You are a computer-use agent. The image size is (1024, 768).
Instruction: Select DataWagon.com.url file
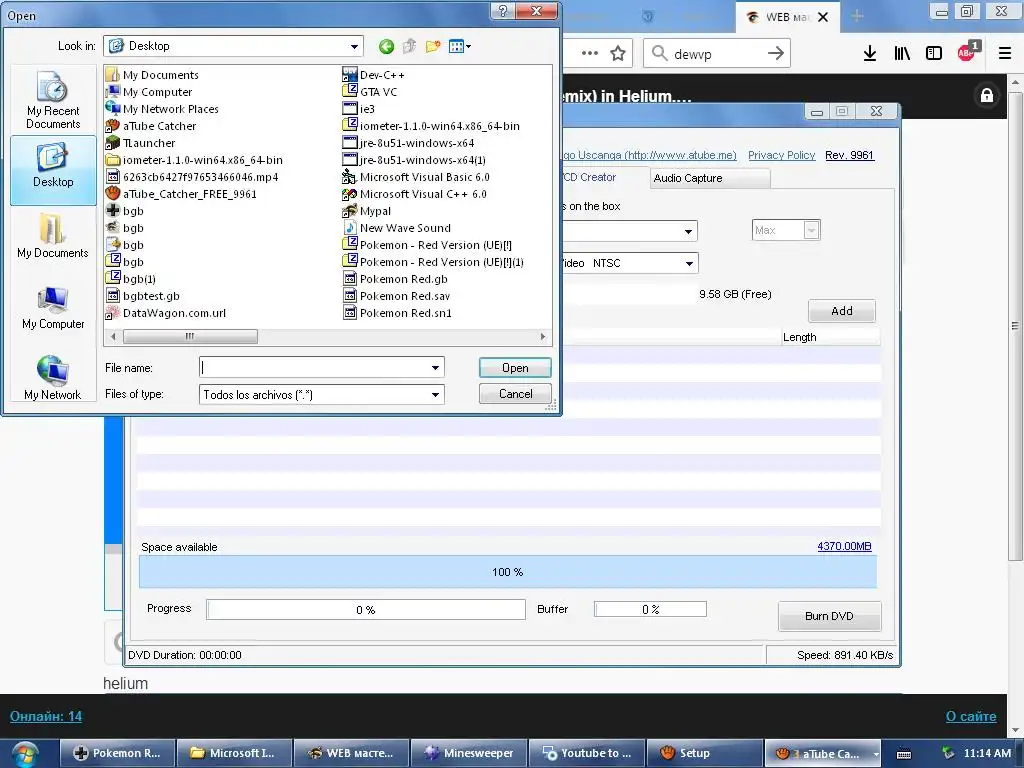(x=166, y=313)
